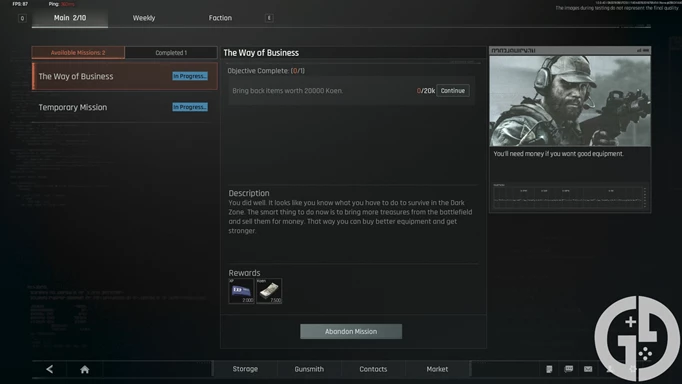Switch to Main 2/10 tab
This screenshot has width=682, height=384.
(70, 18)
